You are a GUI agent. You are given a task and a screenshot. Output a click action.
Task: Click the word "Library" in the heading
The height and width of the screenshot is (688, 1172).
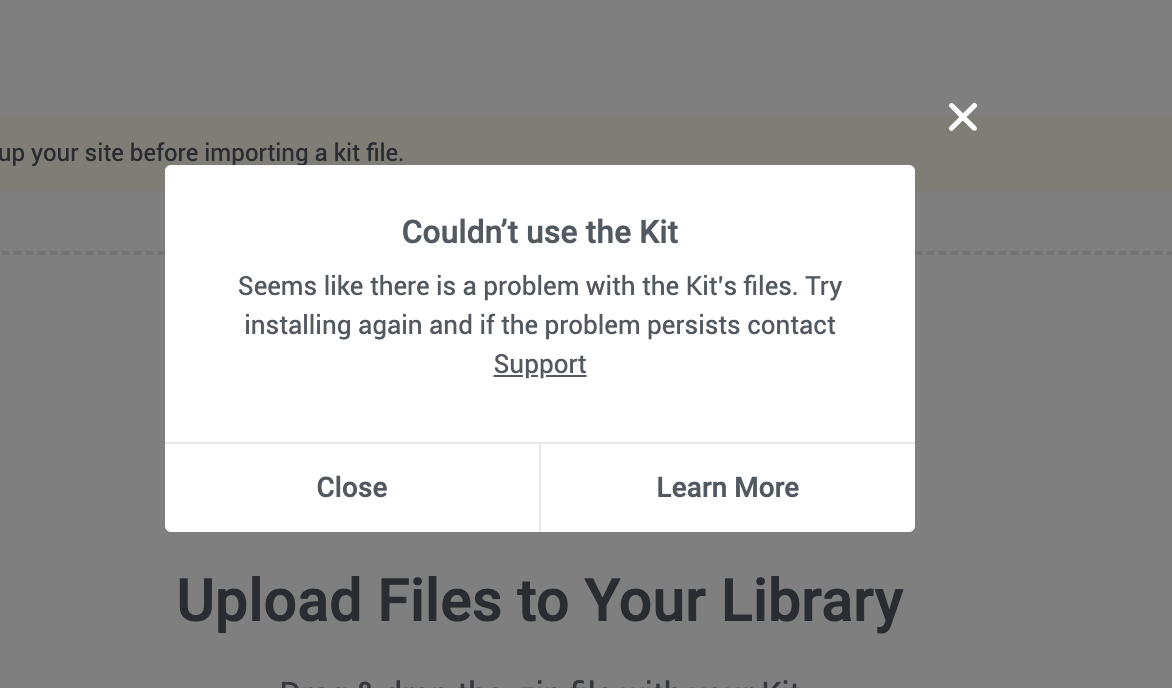[x=812, y=600]
